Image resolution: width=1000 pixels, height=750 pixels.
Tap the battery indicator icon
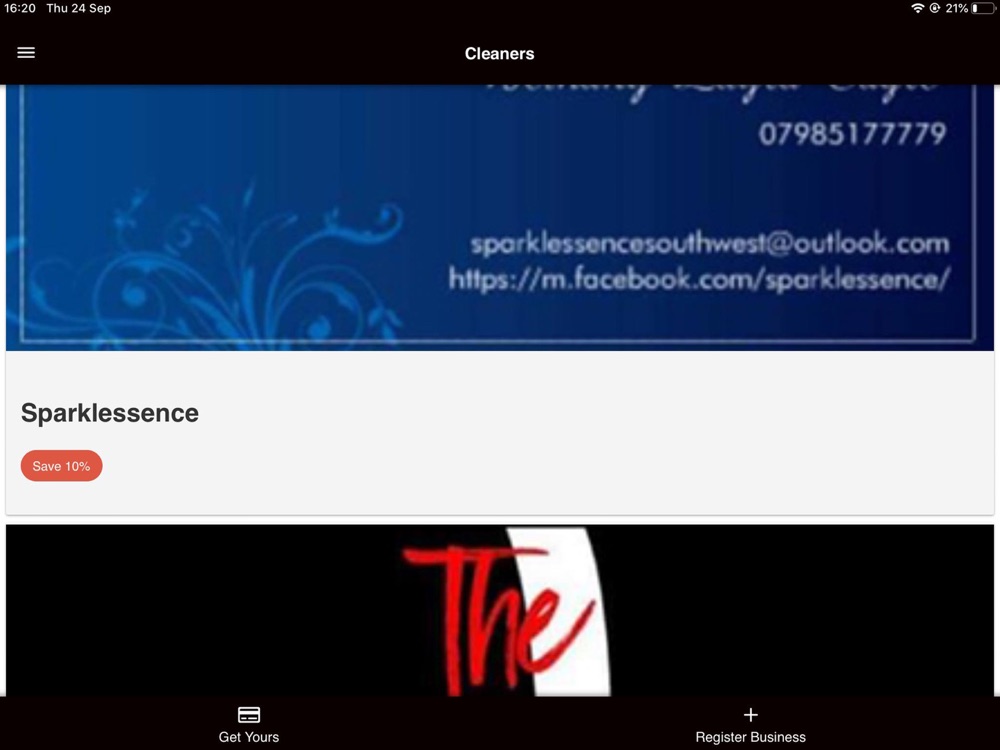(983, 8)
